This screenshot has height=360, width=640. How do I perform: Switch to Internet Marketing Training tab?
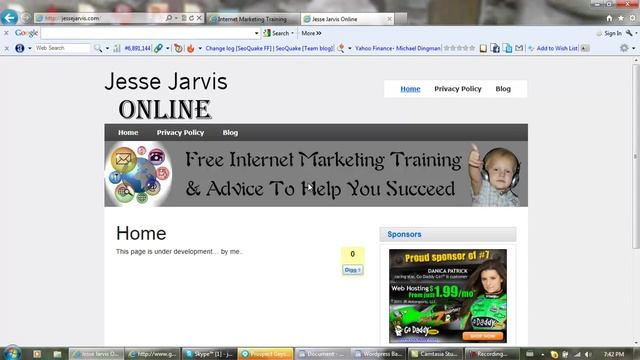252,19
